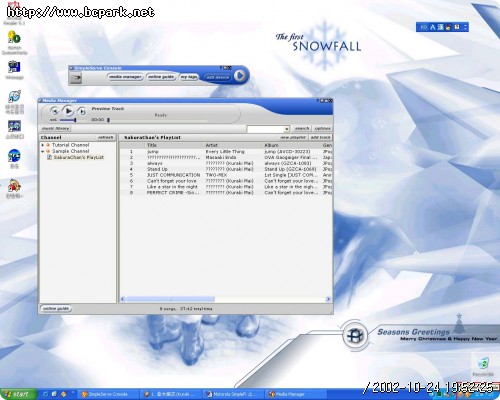
Task: Select track 8 "PERFECT CRIME"
Action: pos(226,193)
